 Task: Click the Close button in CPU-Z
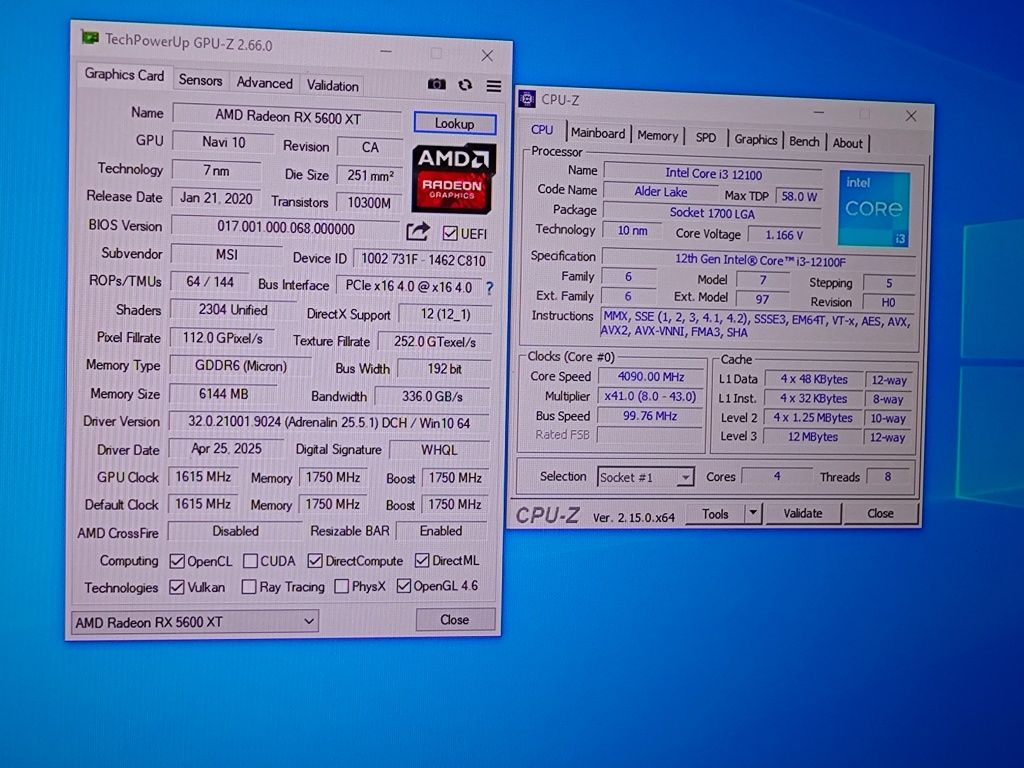[x=880, y=513]
